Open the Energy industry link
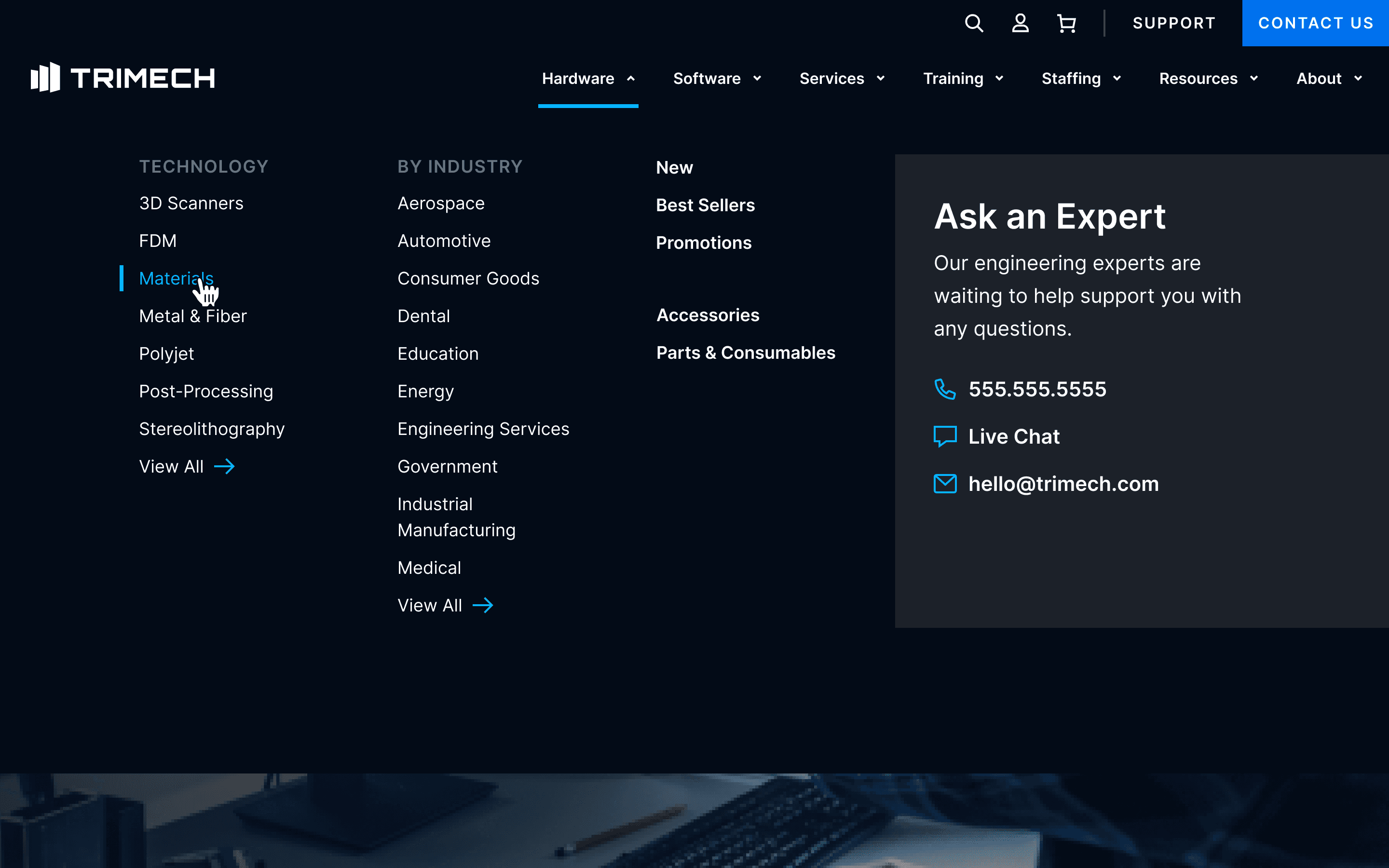The width and height of the screenshot is (1389, 868). click(426, 392)
